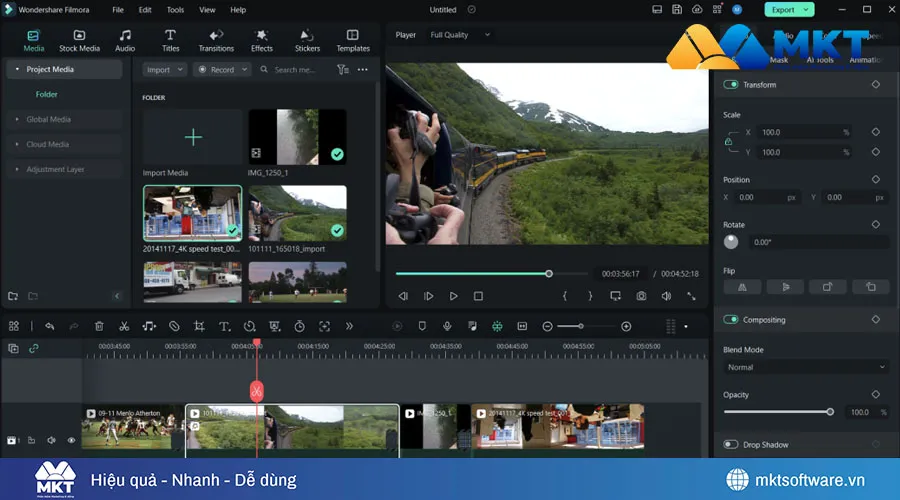Screen dimensions: 900x500
Task: Enable the Drop Shadow switch
Action: tap(731, 444)
